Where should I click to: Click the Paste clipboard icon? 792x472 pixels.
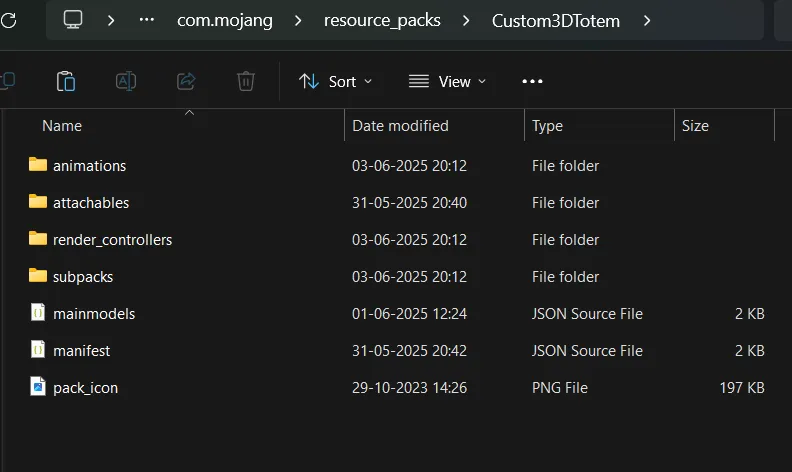pyautogui.click(x=66, y=81)
